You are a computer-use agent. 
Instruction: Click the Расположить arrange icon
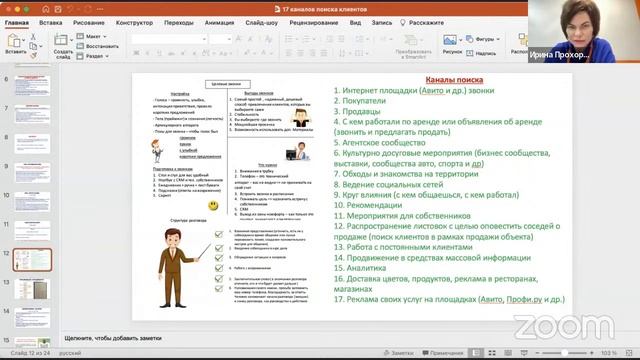click(523, 40)
